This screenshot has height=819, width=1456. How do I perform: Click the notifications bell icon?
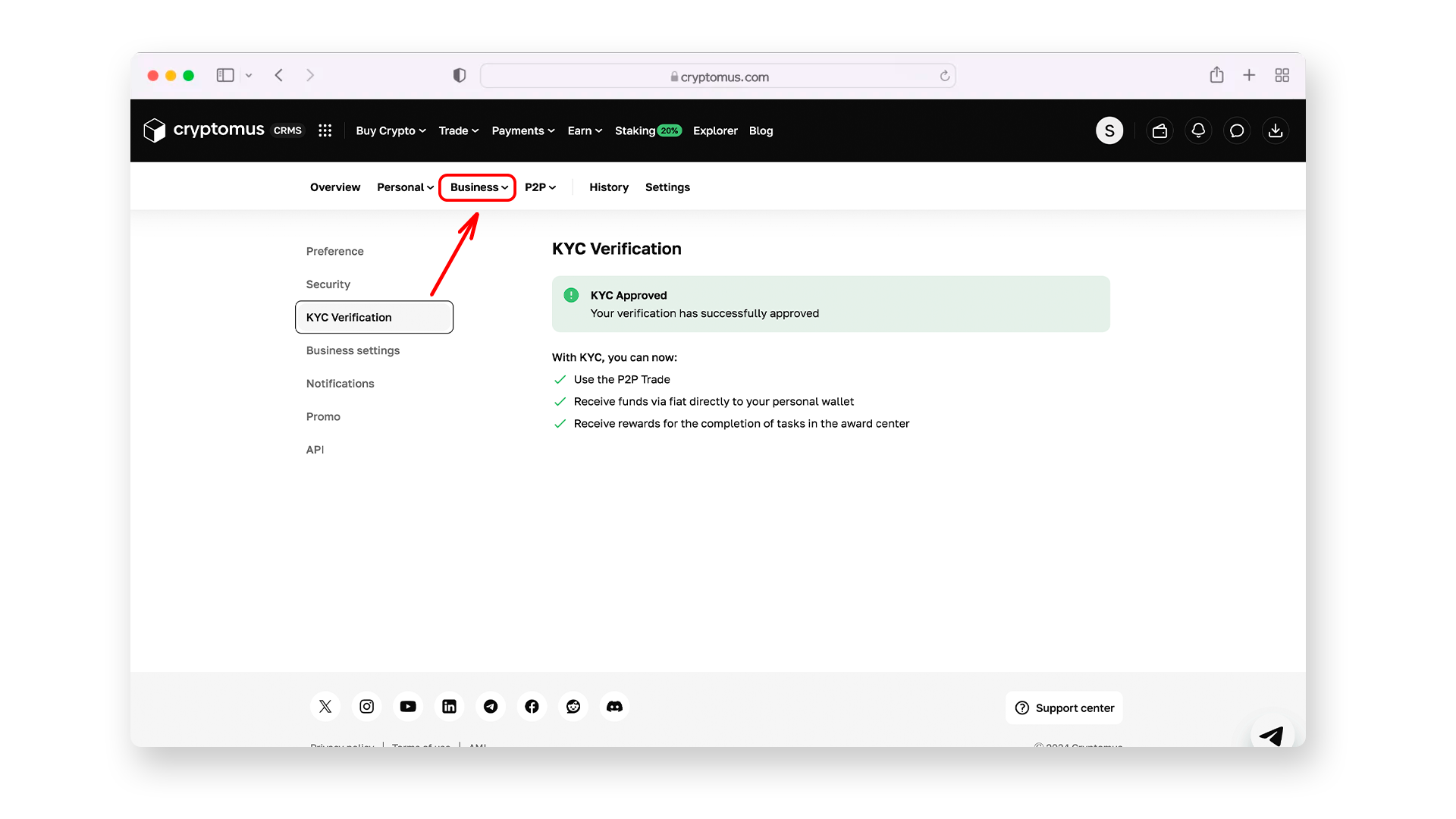[x=1198, y=131]
